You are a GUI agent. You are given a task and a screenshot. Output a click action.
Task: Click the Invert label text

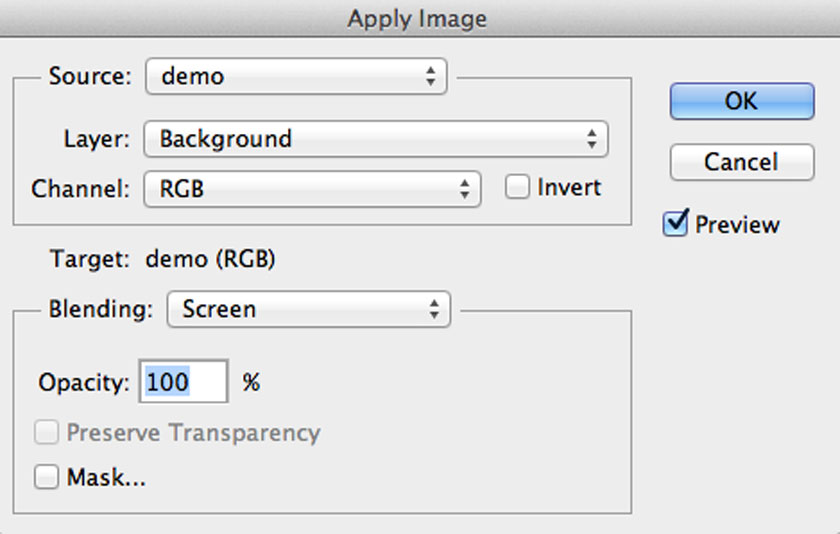click(569, 187)
